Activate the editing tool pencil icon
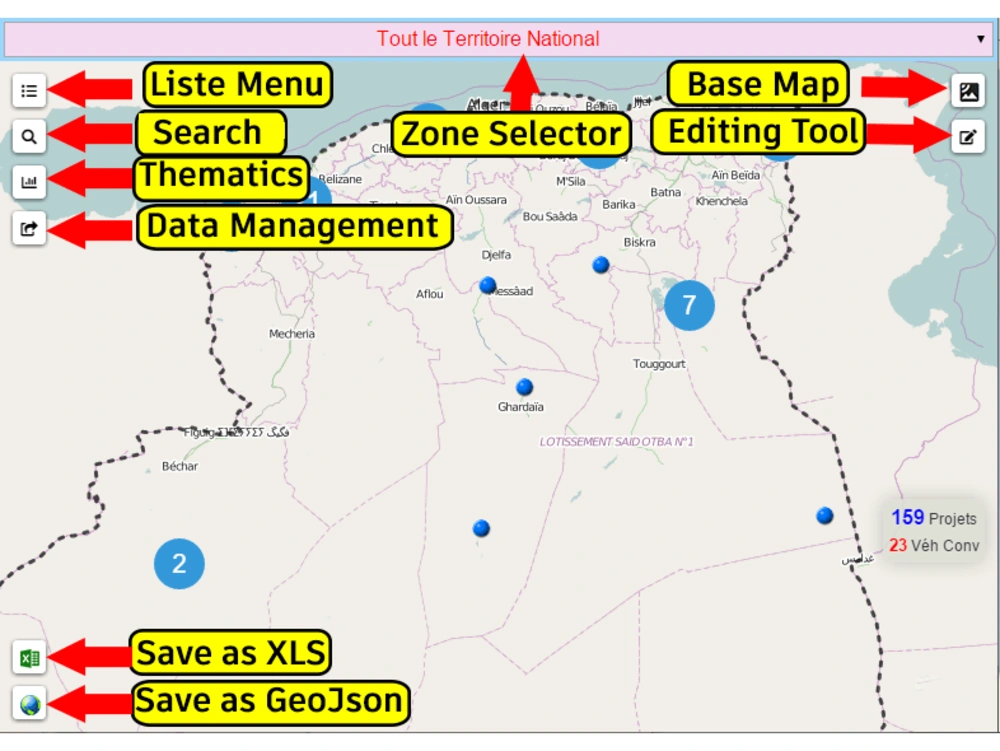1000x751 pixels. 968,136
